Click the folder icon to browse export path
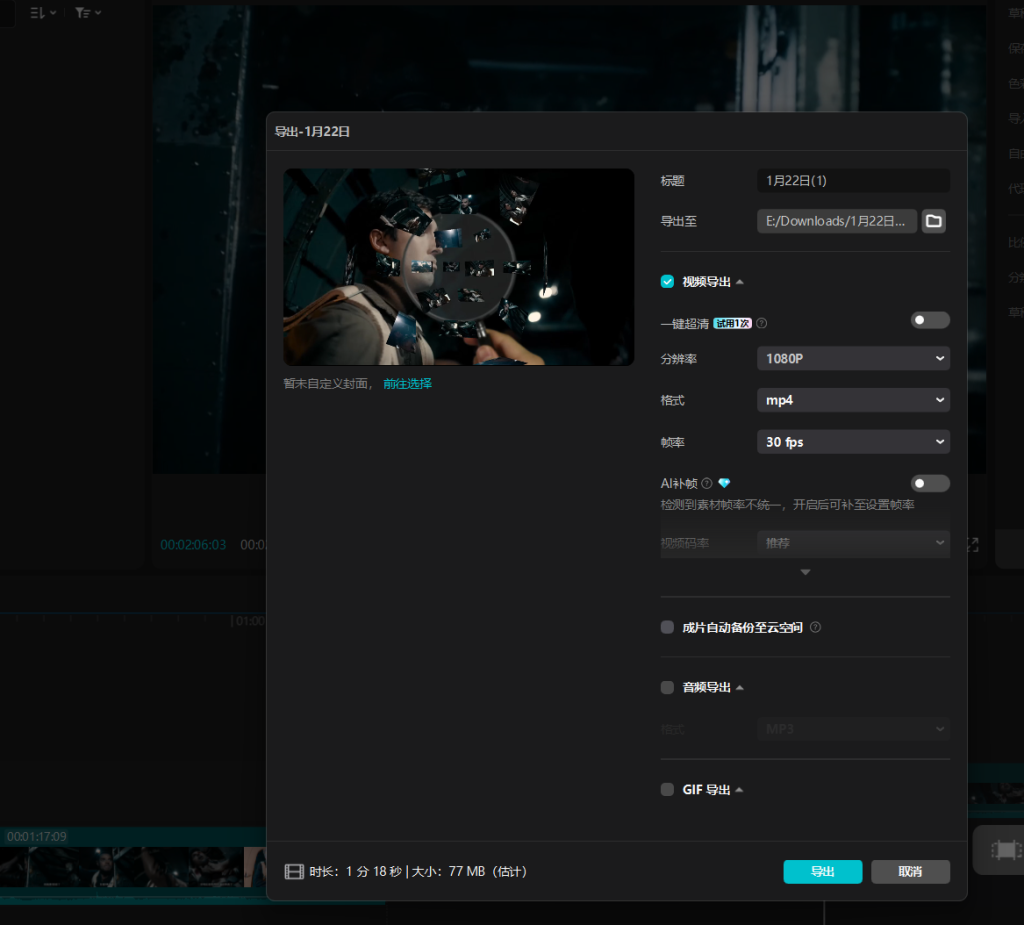The image size is (1024, 925). [934, 221]
